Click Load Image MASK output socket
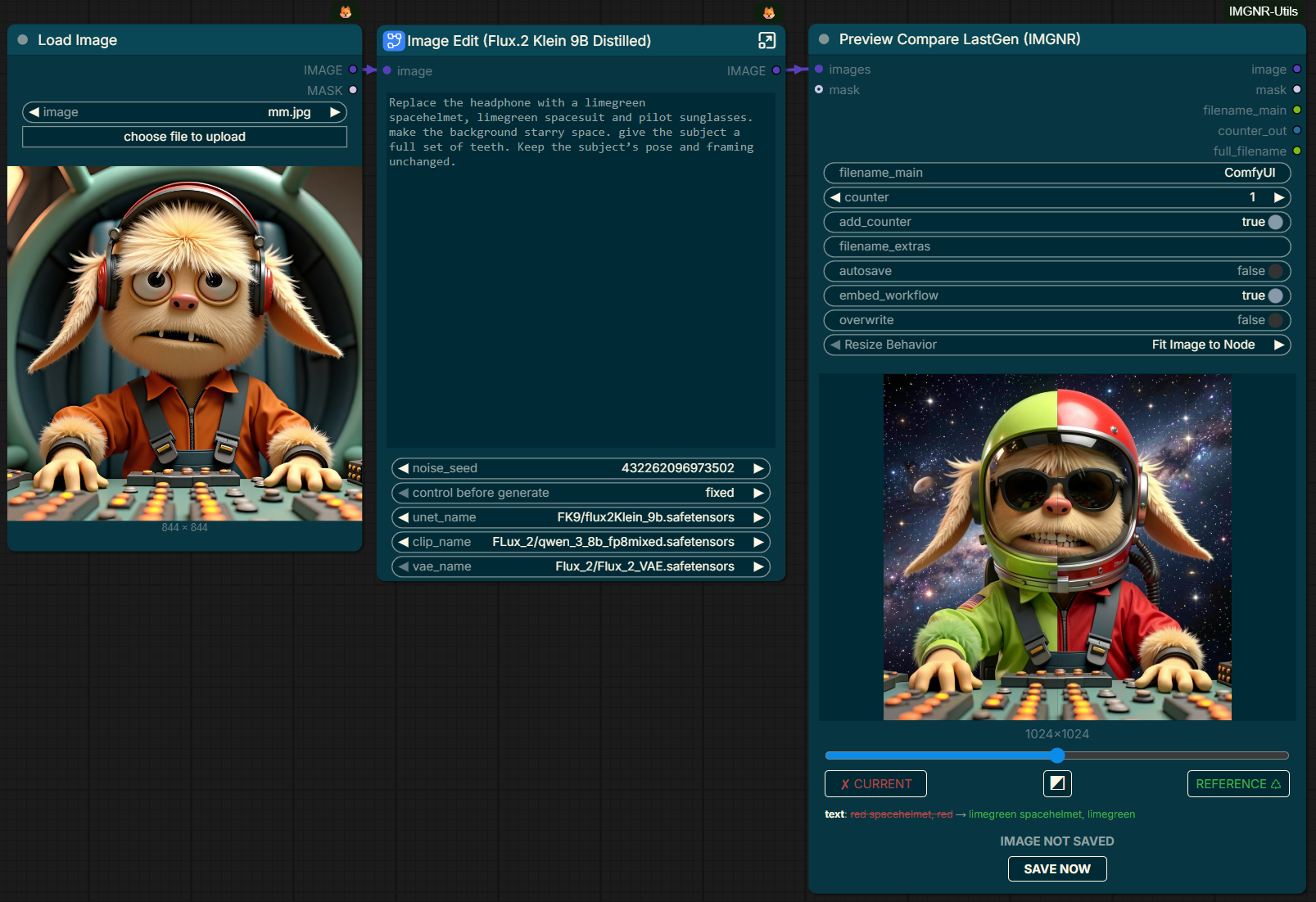The width and height of the screenshot is (1316, 902). coord(353,90)
